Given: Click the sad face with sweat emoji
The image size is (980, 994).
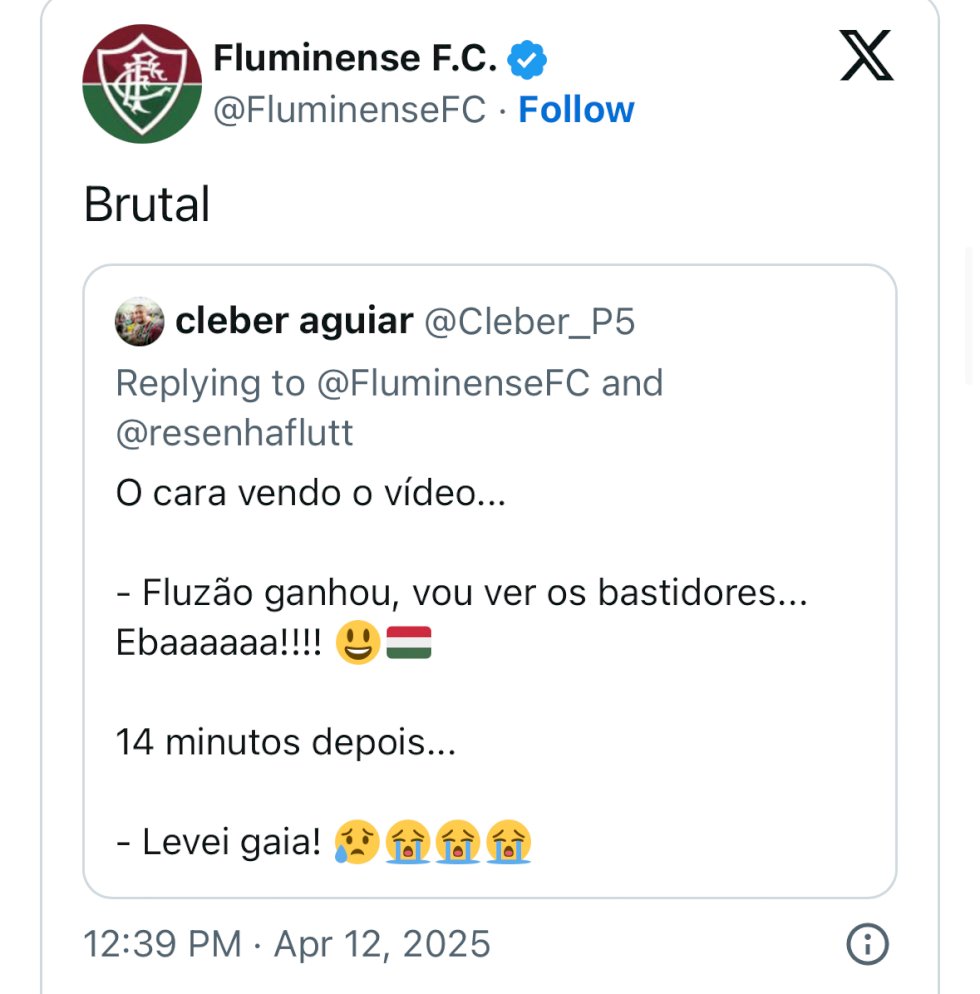Looking at the screenshot, I should [357, 842].
